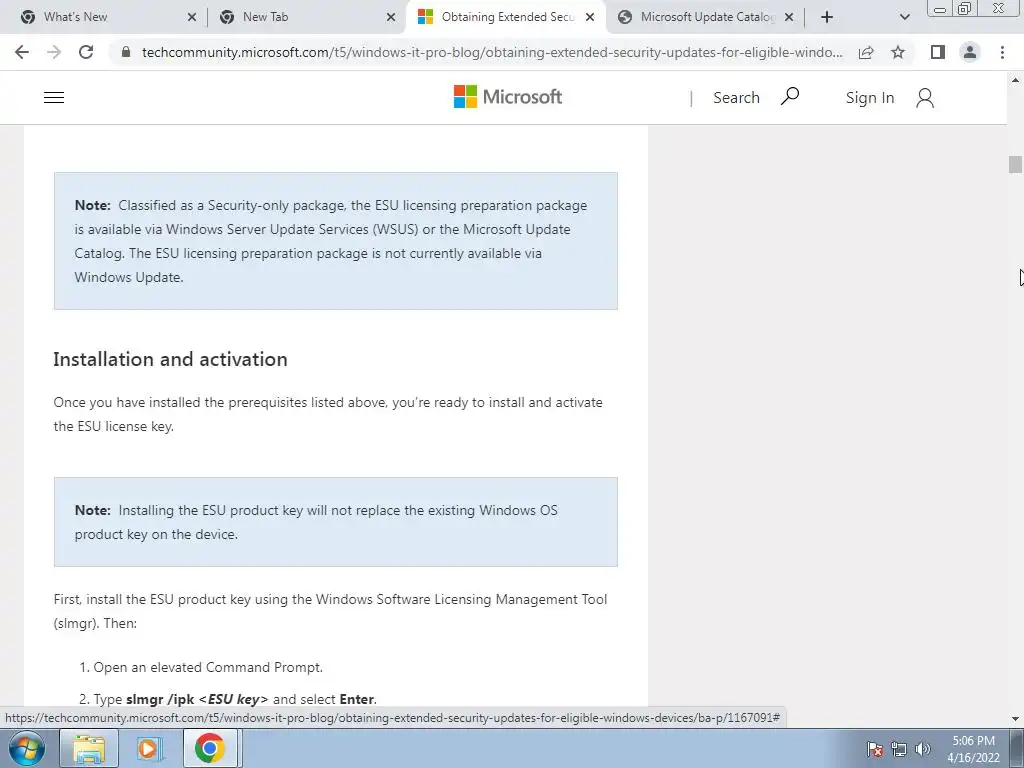Expand the tab search chevron
The width and height of the screenshot is (1024, 768).
click(904, 17)
